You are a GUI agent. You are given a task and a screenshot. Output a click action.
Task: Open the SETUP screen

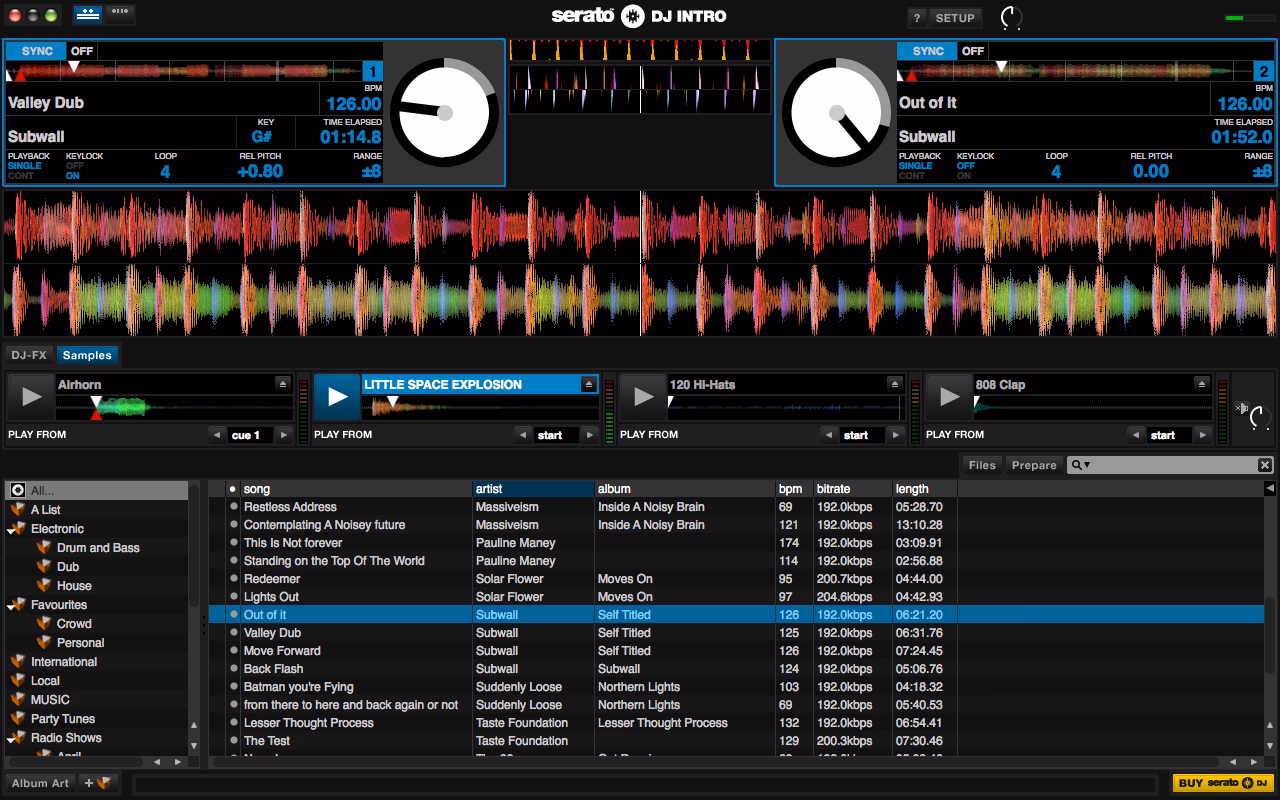tap(953, 17)
